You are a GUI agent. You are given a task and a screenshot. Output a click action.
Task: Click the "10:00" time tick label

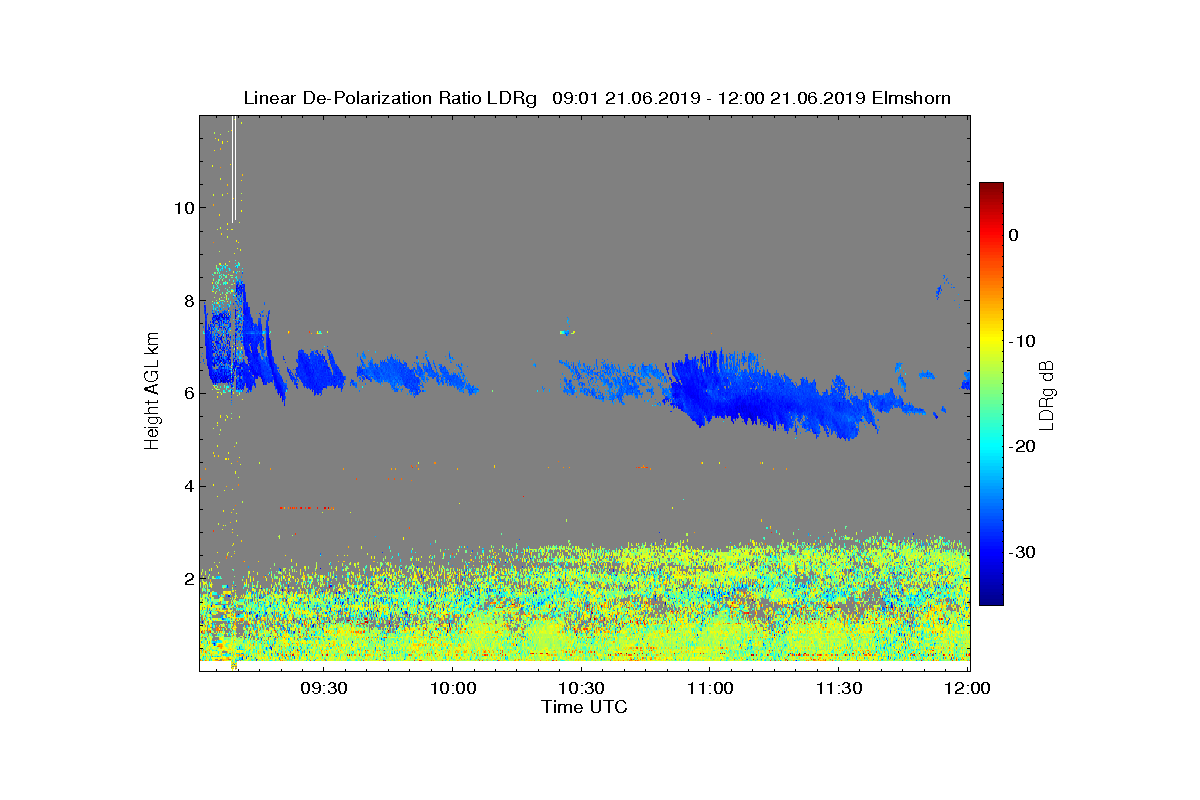click(452, 688)
